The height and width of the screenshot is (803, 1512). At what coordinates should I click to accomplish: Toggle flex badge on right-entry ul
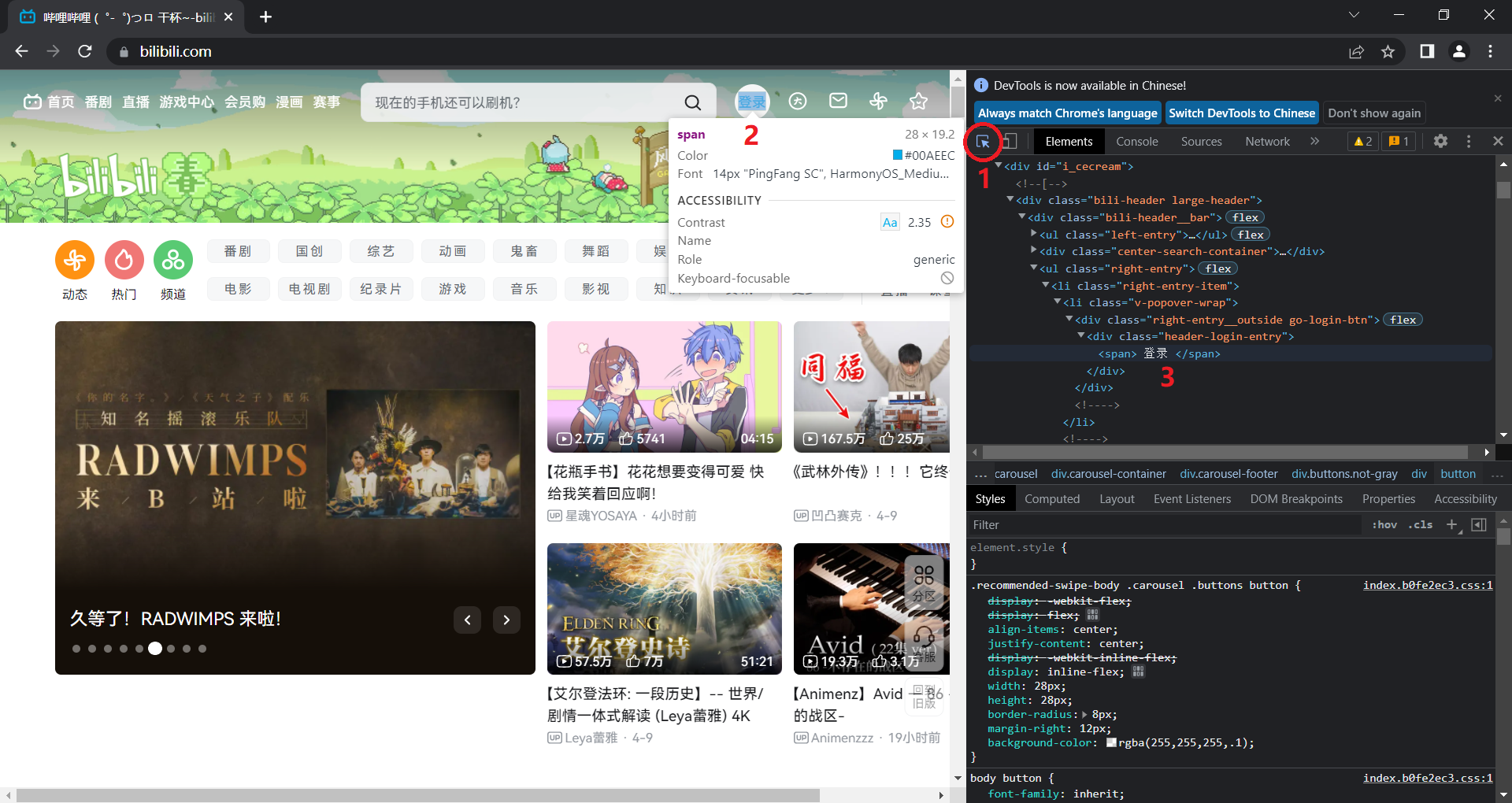pyautogui.click(x=1217, y=268)
